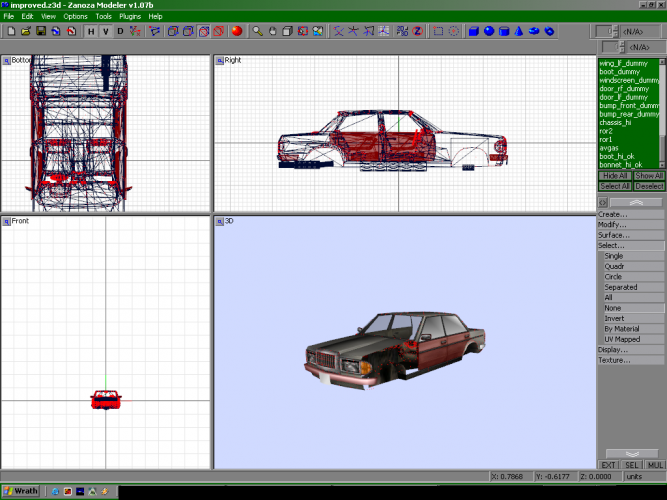This screenshot has height=500, width=667.
Task: Create a blue cone primitive
Action: point(520,31)
